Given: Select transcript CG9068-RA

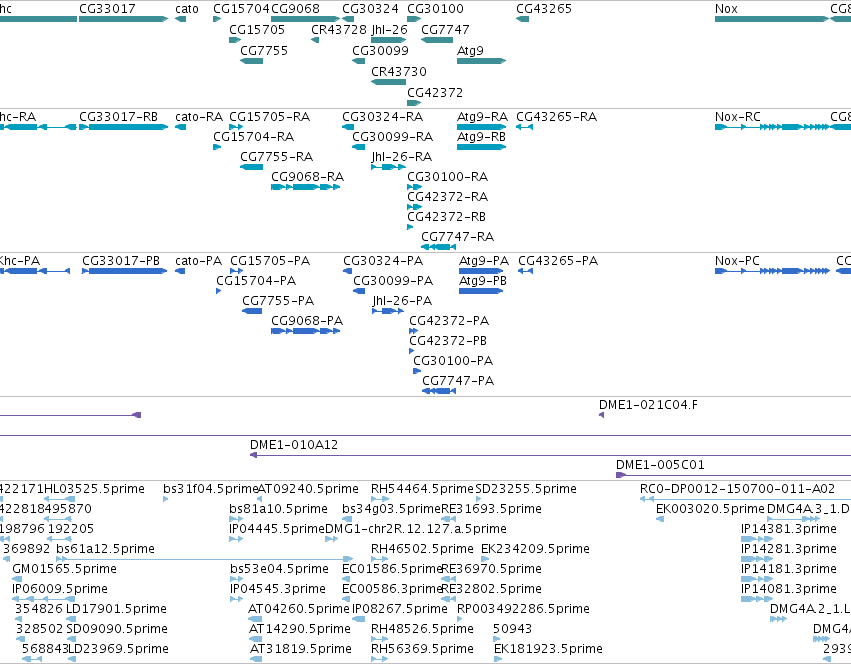Looking at the screenshot, I should [x=307, y=177].
